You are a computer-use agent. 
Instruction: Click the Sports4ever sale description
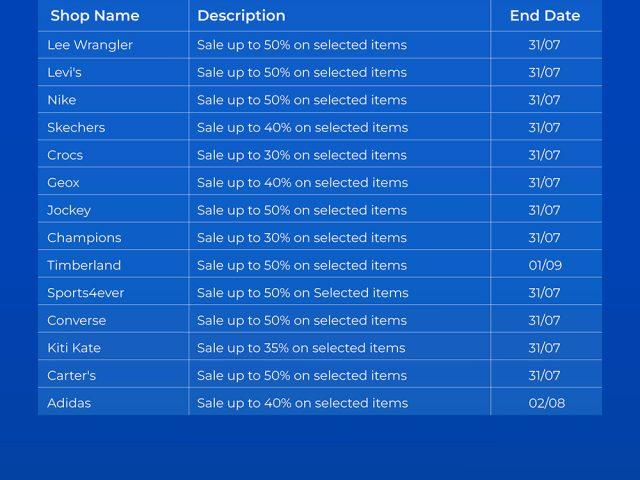point(303,293)
